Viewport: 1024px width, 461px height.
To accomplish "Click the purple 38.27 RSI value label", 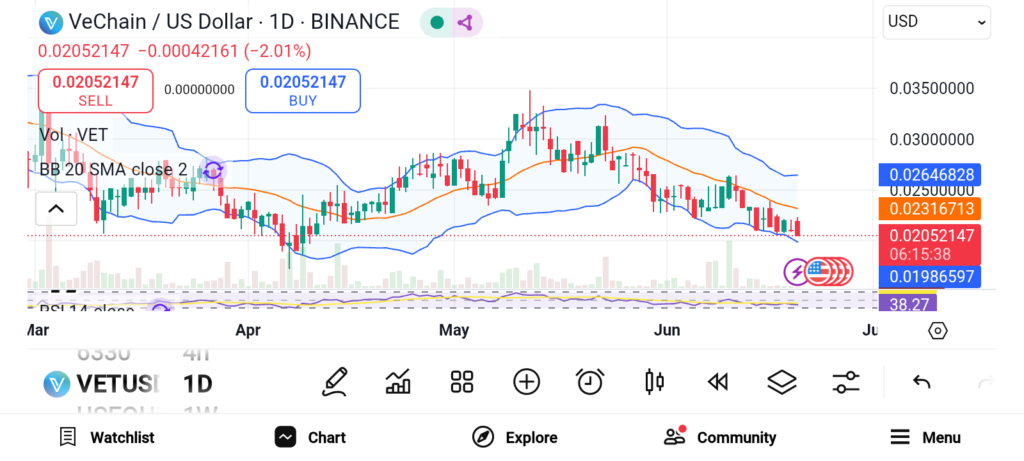I will [x=908, y=303].
